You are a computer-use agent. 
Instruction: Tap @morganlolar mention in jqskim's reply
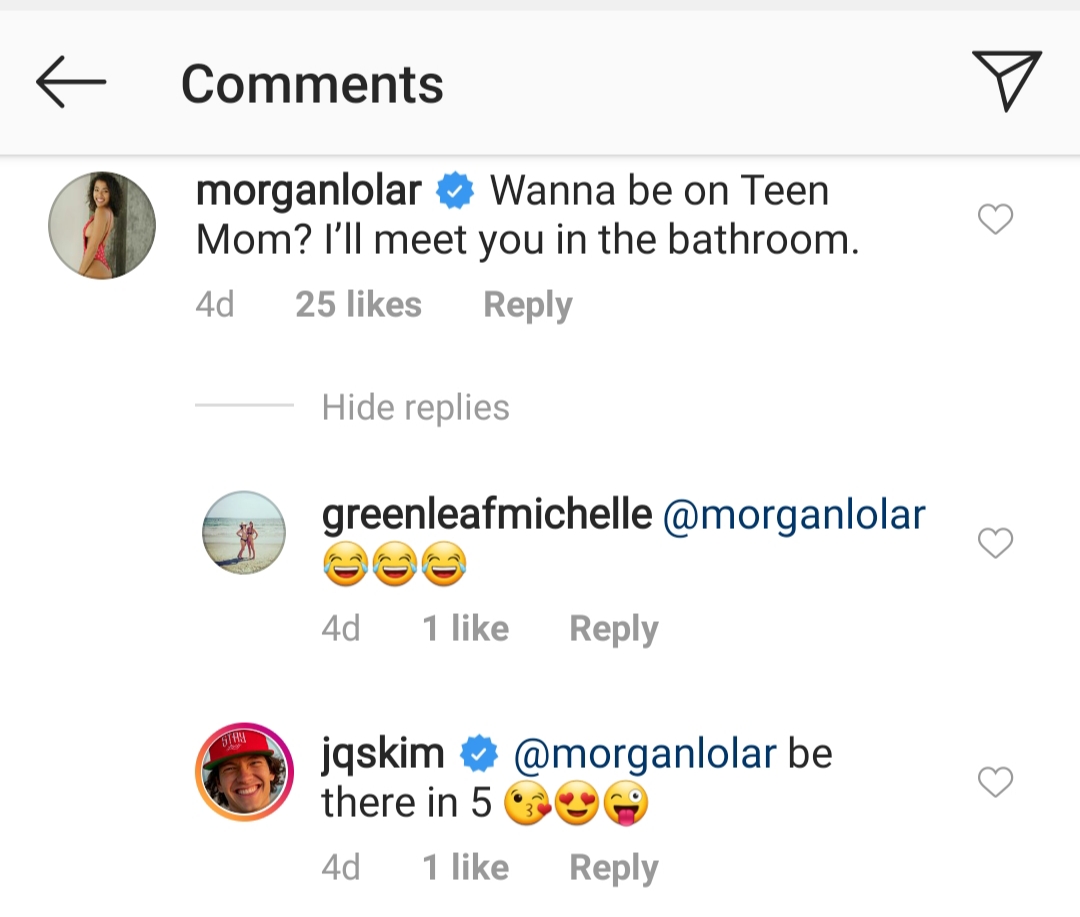(x=644, y=753)
